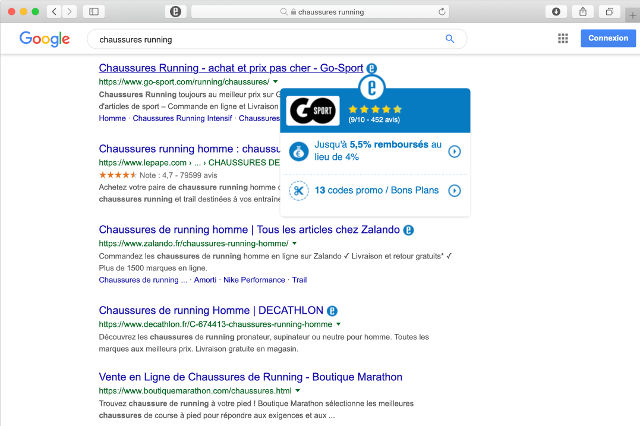This screenshot has width=640, height=426.
Task: Click the Amorti sitelink under Zalando
Action: 205,280
